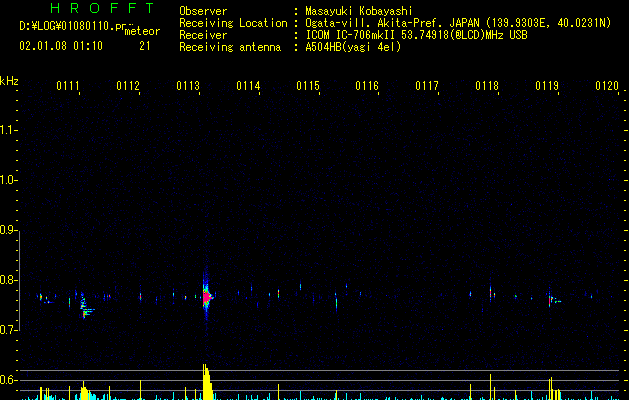Click the 0.7 kHz axis label
Image resolution: width=629 pixels, height=400 pixels.
click(9, 330)
